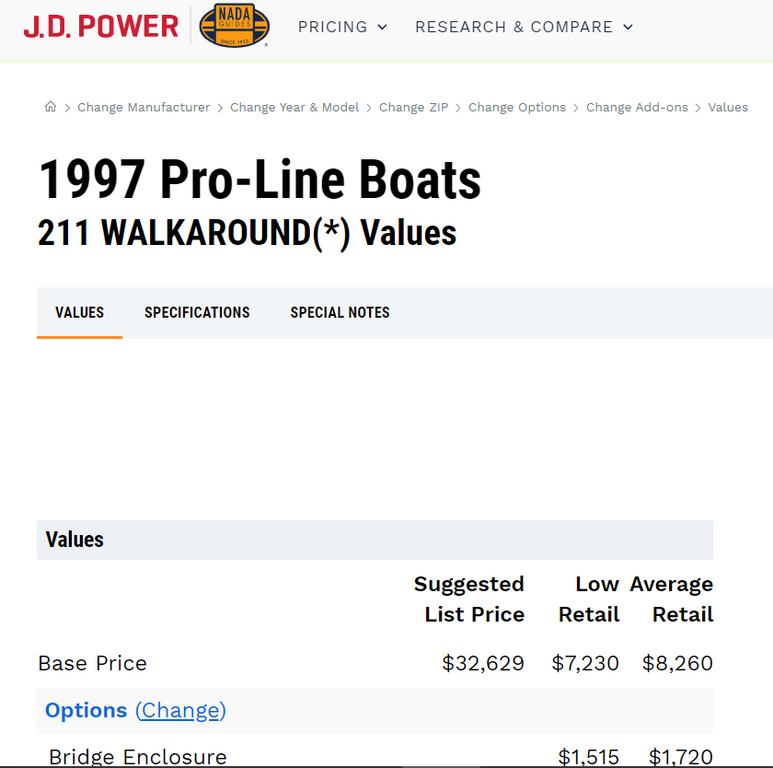Click Change Year & Model breadcrumb
This screenshot has height=768, width=773.
294,107
